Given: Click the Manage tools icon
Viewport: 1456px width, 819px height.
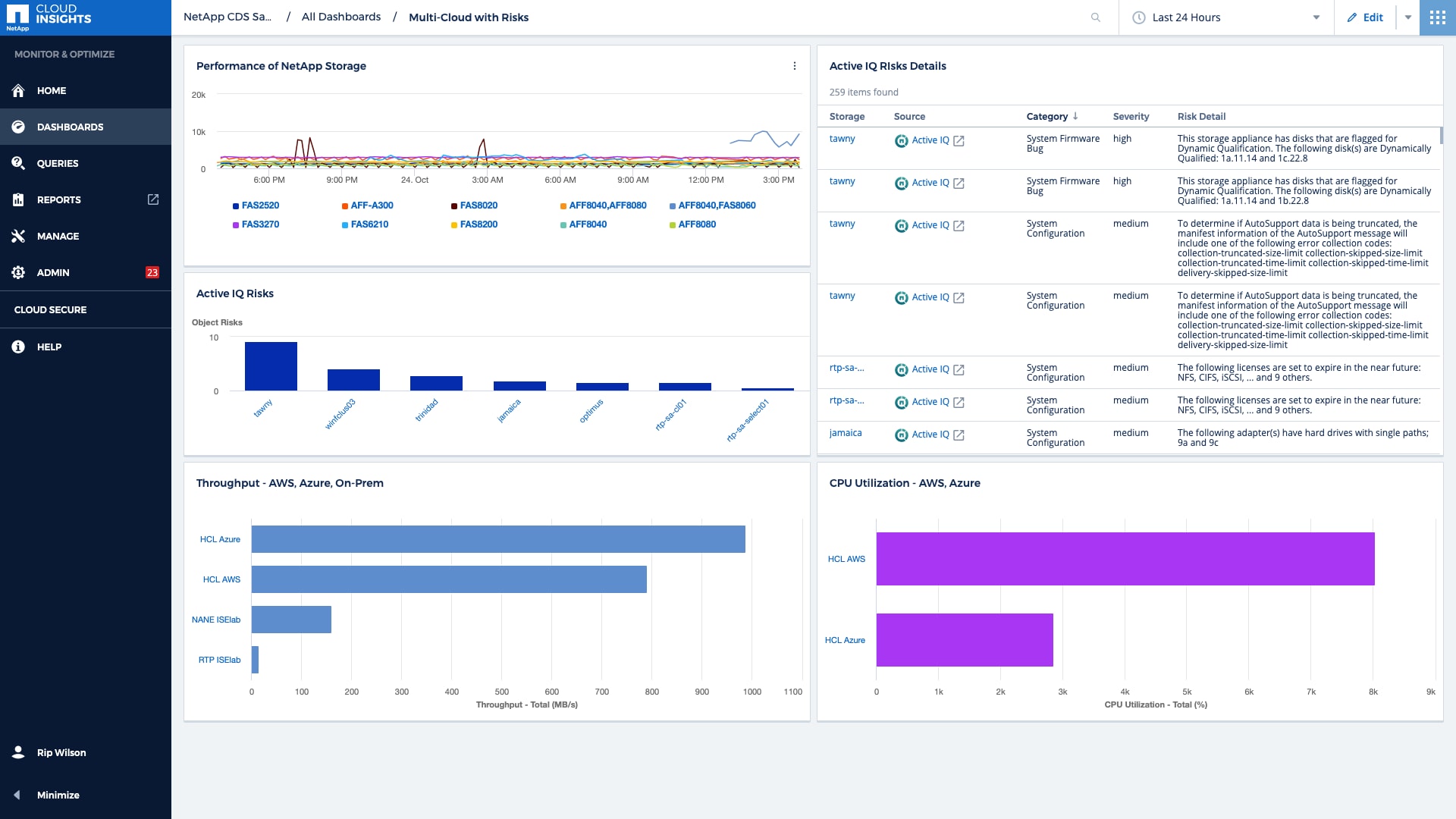Looking at the screenshot, I should [x=18, y=237].
